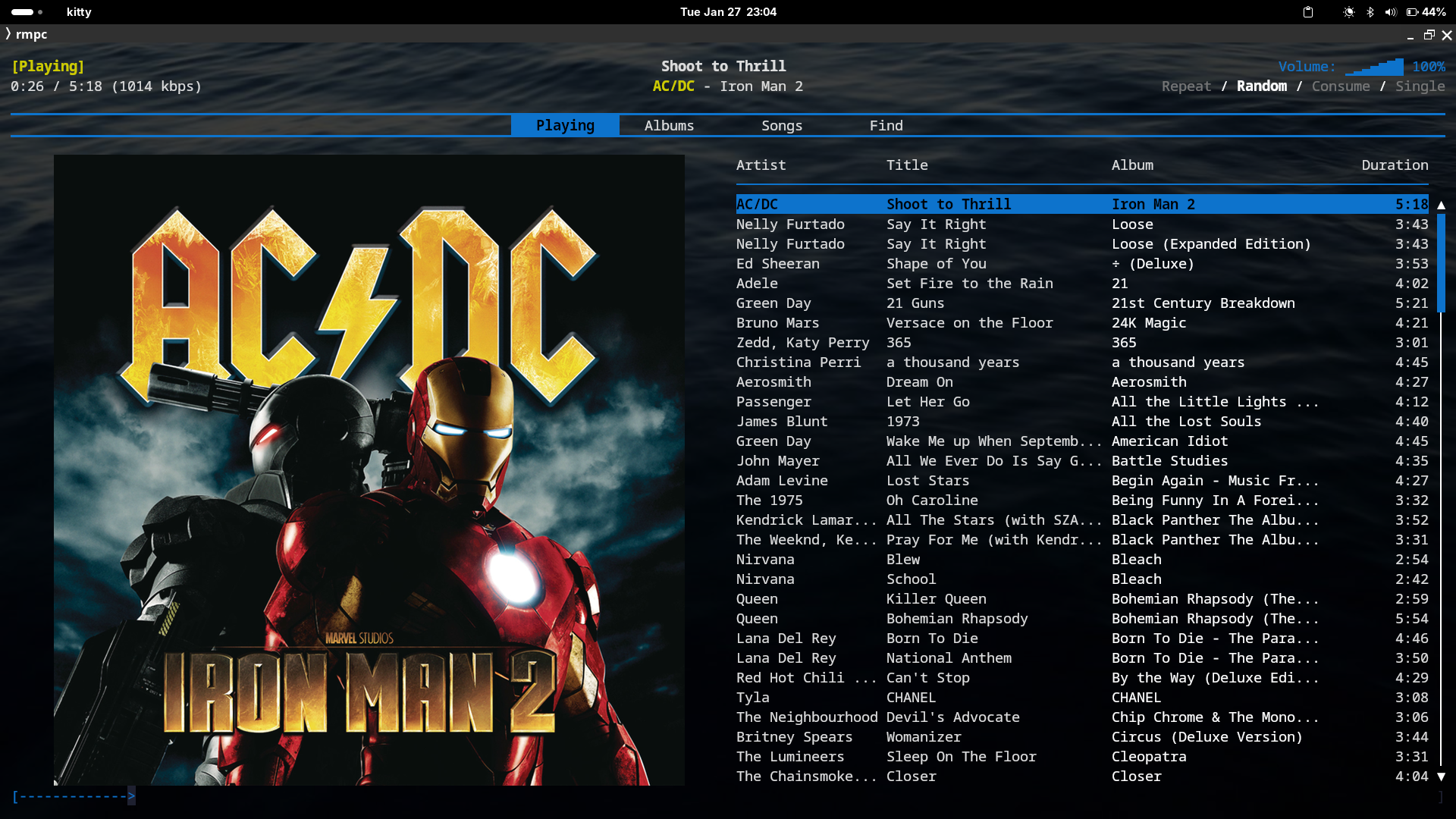The image size is (1456, 819).
Task: Click the rmpc chevron prompt in the title bar
Action: tap(24, 34)
